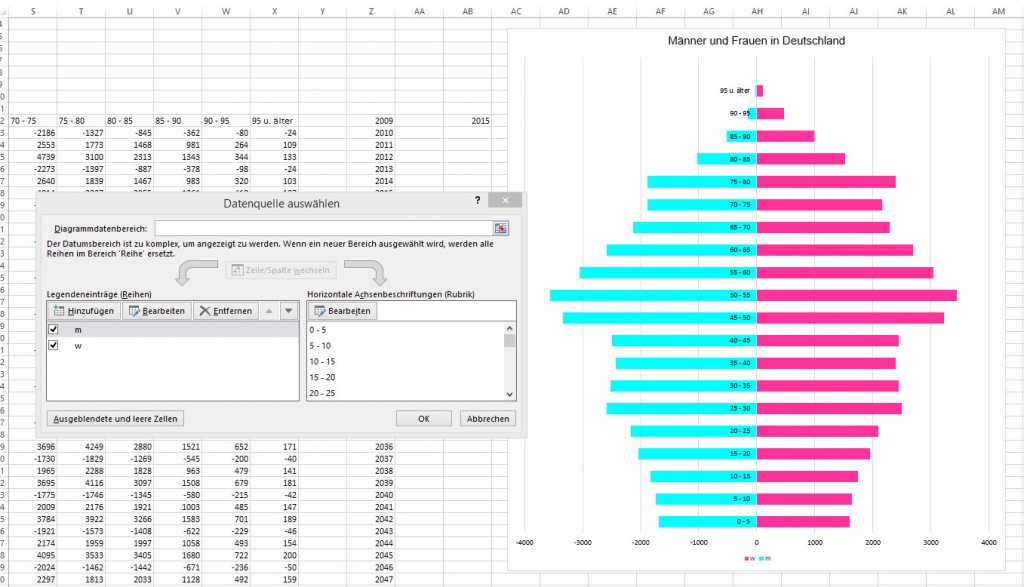Click the Diagrammdatenbereich input field
The image size is (1024, 587).
(x=323, y=228)
